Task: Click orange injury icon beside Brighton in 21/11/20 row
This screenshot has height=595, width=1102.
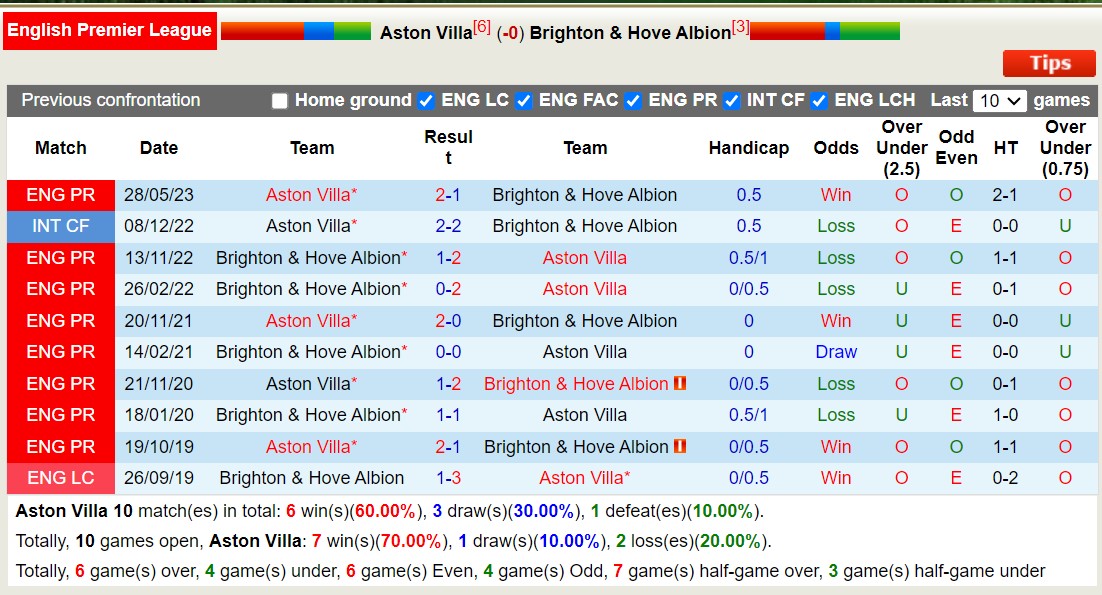Action: (x=679, y=384)
